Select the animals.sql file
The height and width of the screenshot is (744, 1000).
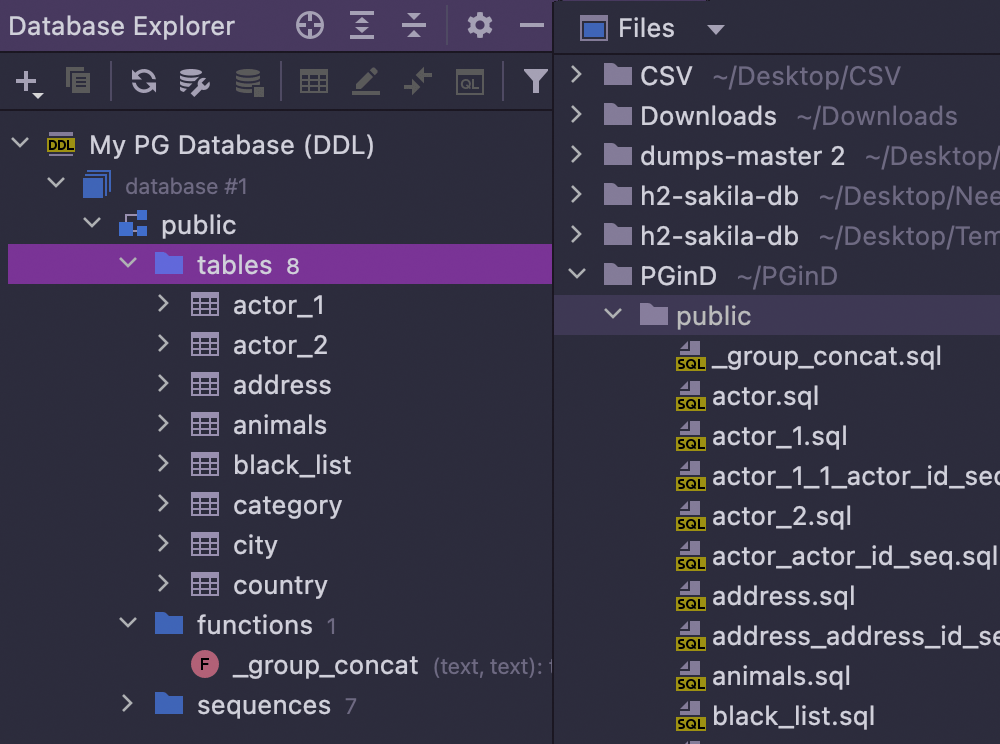tap(780, 677)
